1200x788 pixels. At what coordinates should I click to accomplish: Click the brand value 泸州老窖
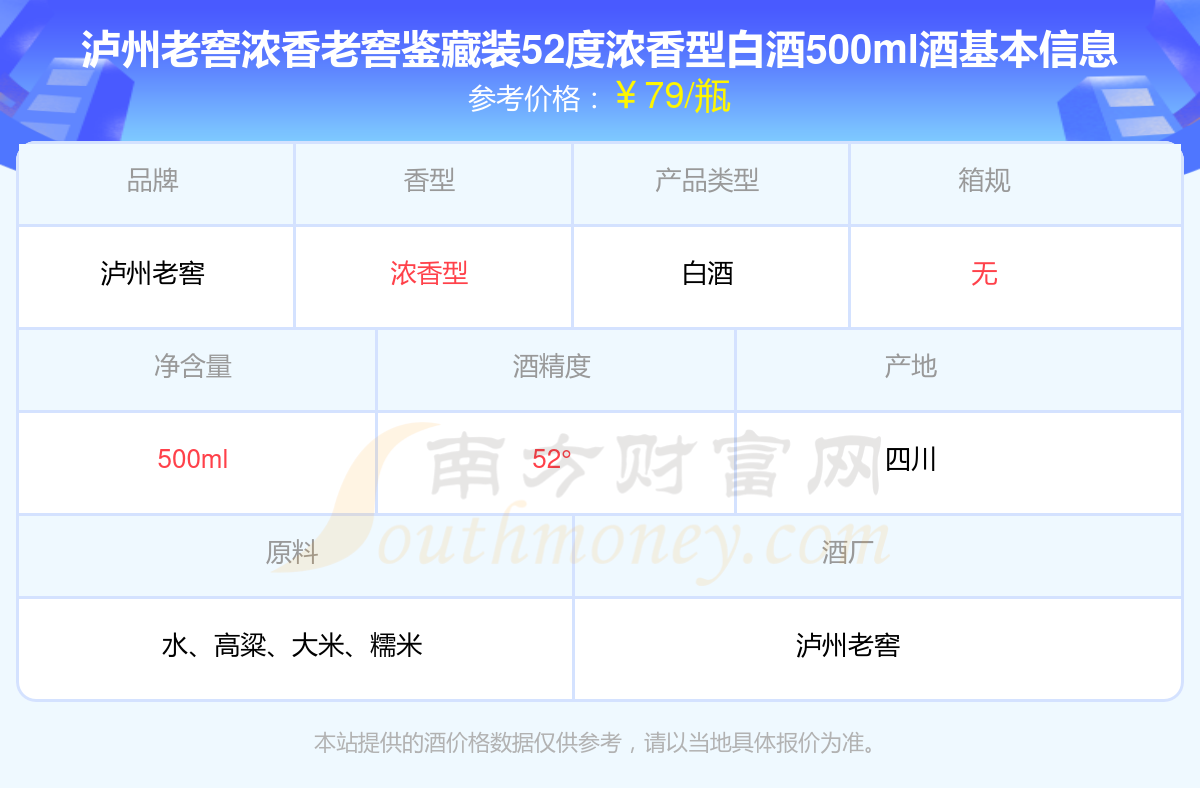pyautogui.click(x=153, y=274)
